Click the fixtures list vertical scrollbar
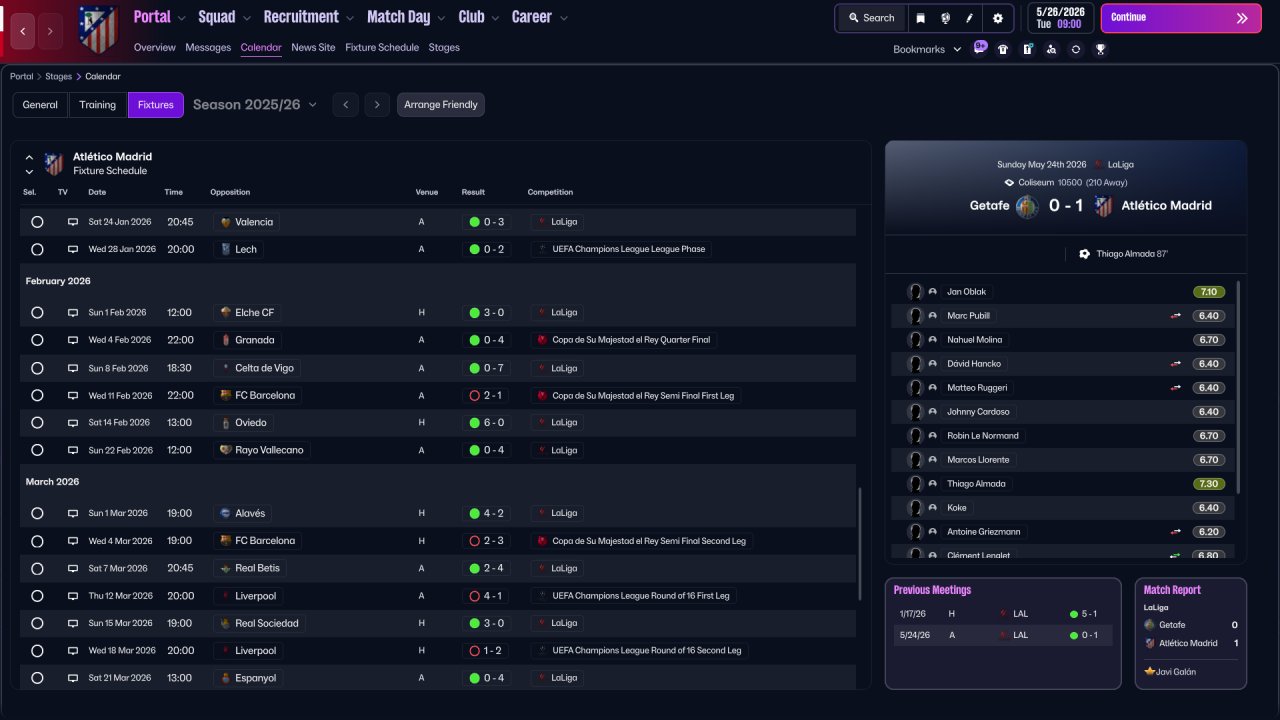The height and width of the screenshot is (720, 1280). click(x=859, y=545)
